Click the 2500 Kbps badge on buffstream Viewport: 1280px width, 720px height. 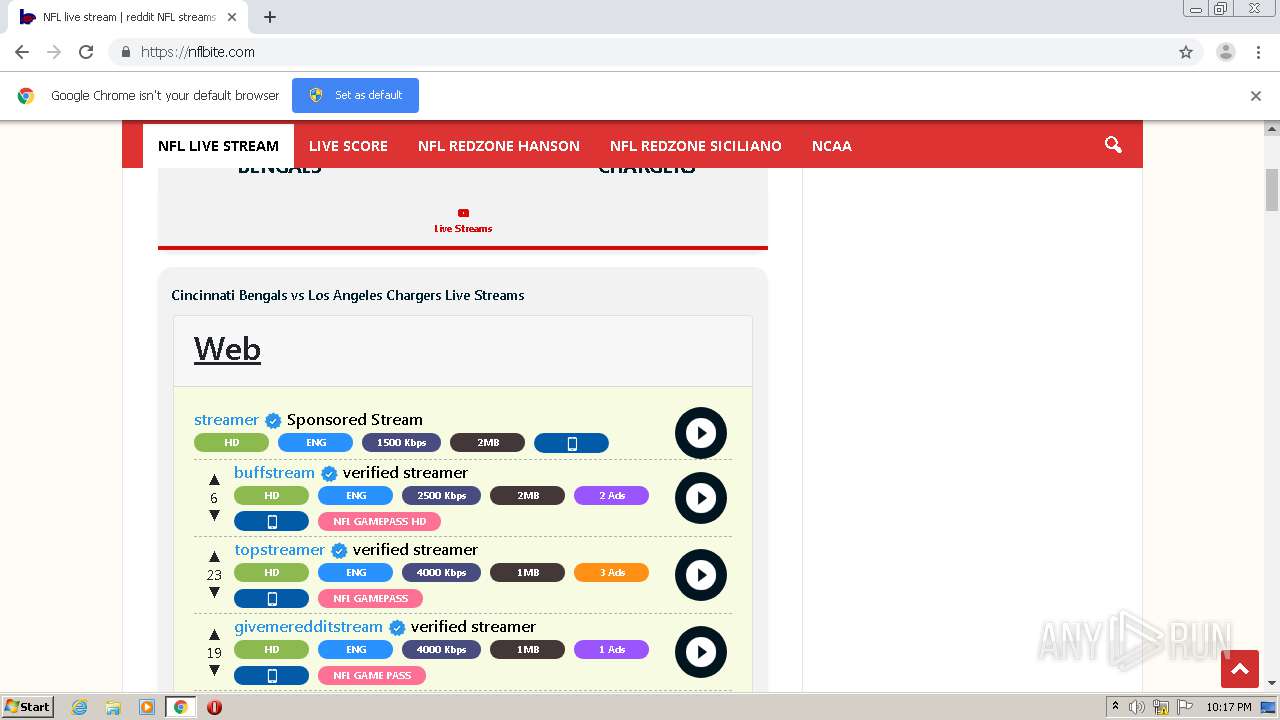coord(441,496)
